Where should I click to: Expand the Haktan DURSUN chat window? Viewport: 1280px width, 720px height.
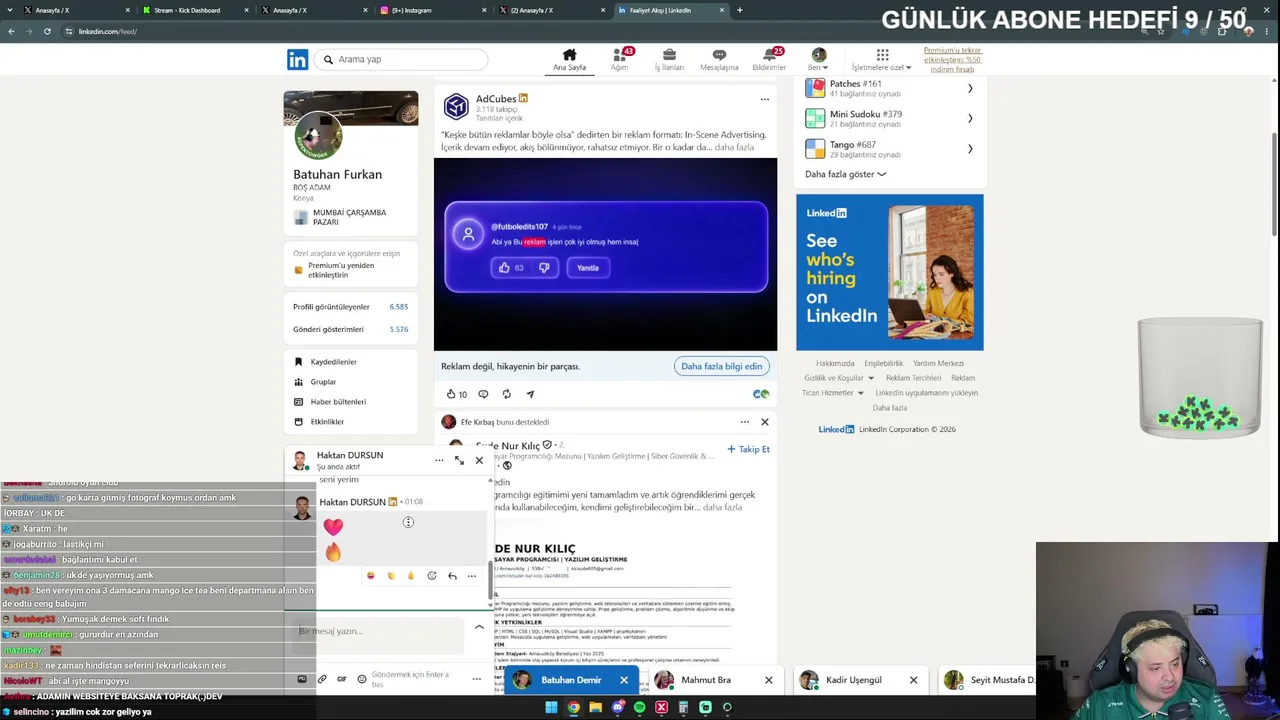pos(459,460)
